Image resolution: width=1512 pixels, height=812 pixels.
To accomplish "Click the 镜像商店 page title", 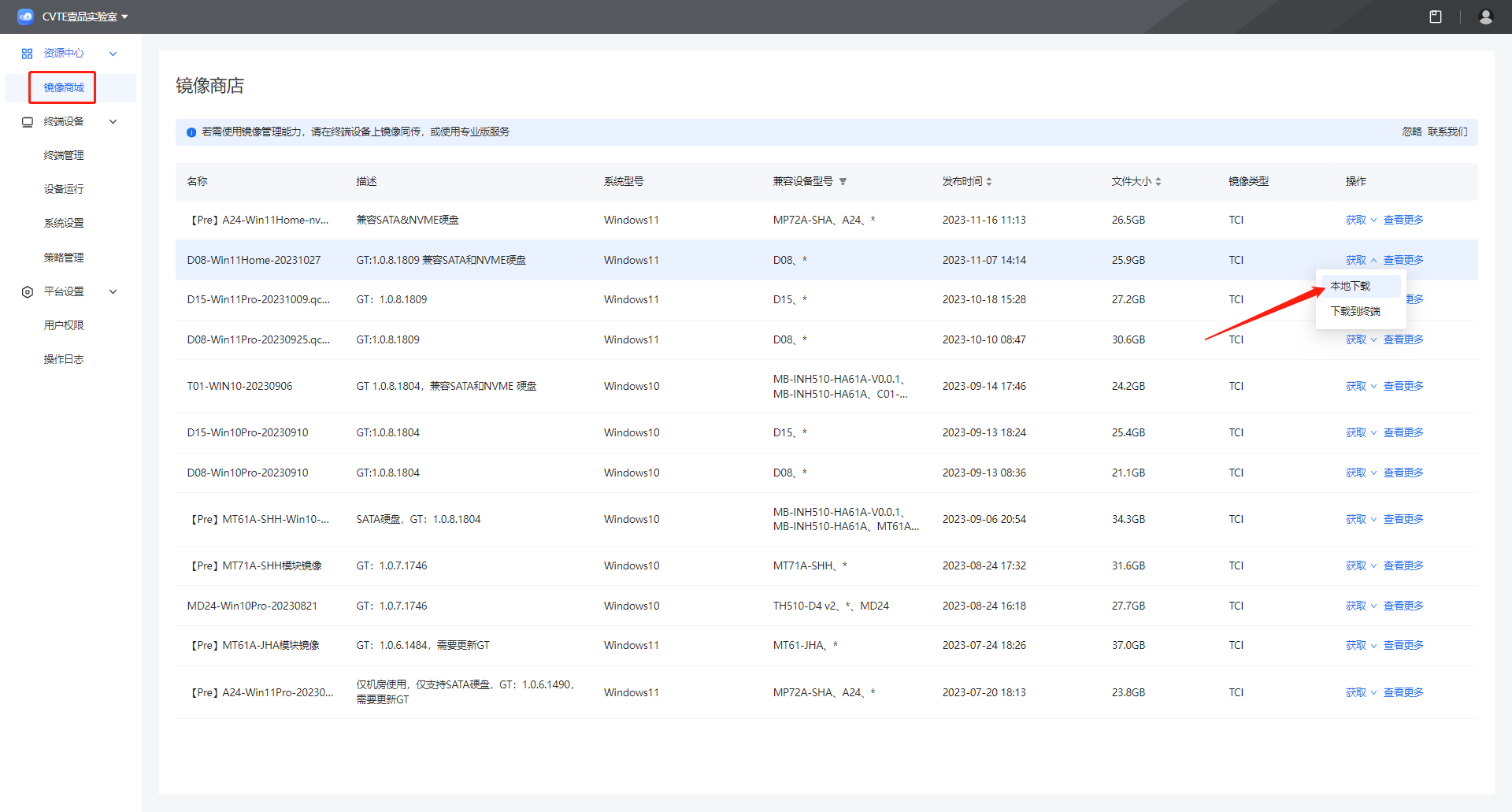I will pyautogui.click(x=209, y=86).
